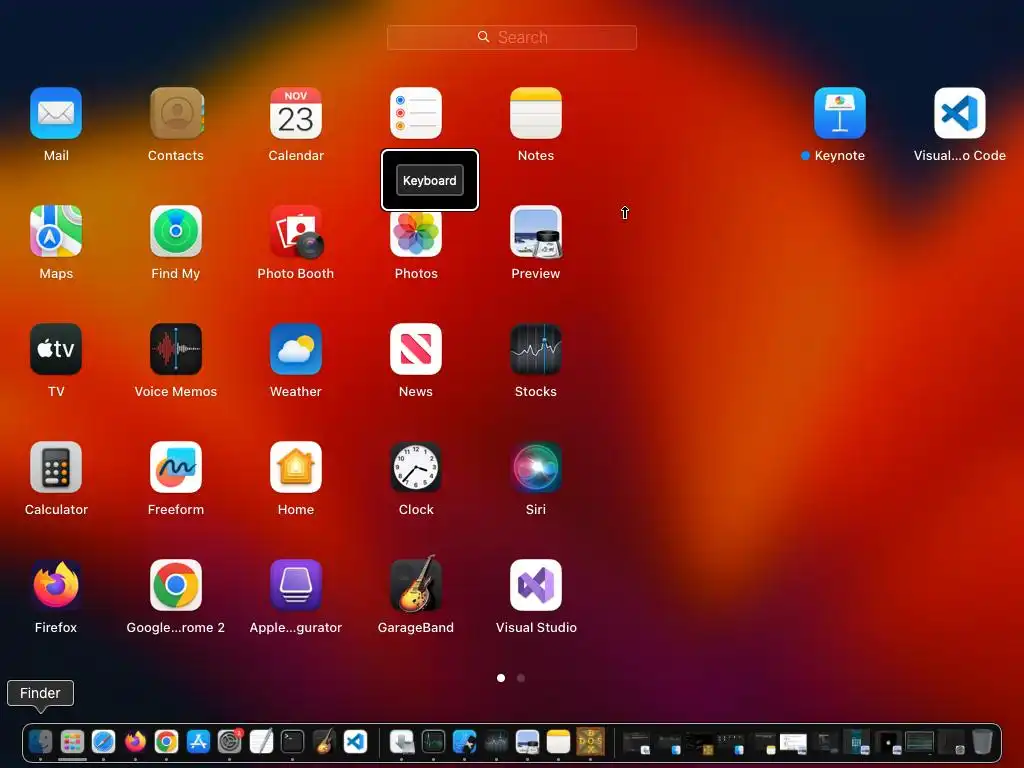Open the App Store in the Dock
1024x768 pixels.
coord(198,742)
